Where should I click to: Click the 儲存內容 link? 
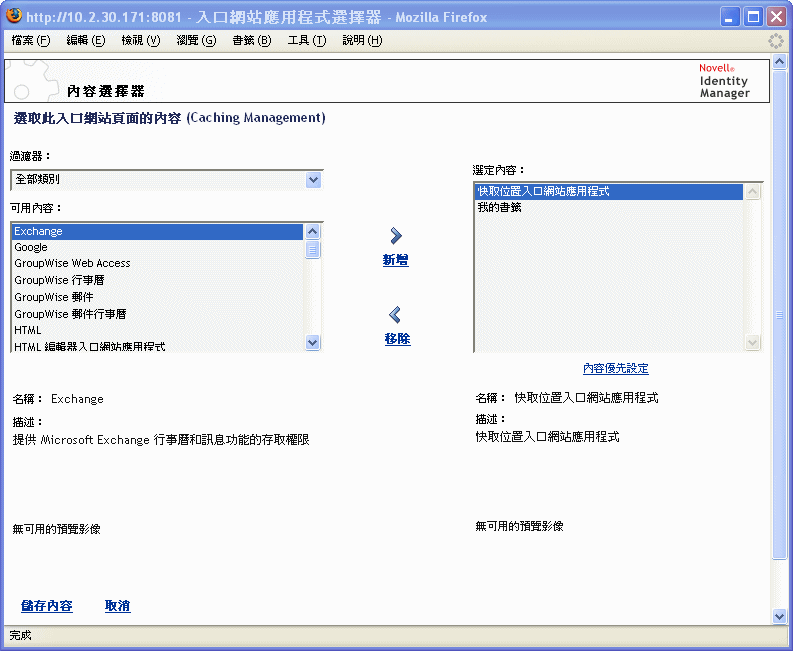[x=47, y=605]
